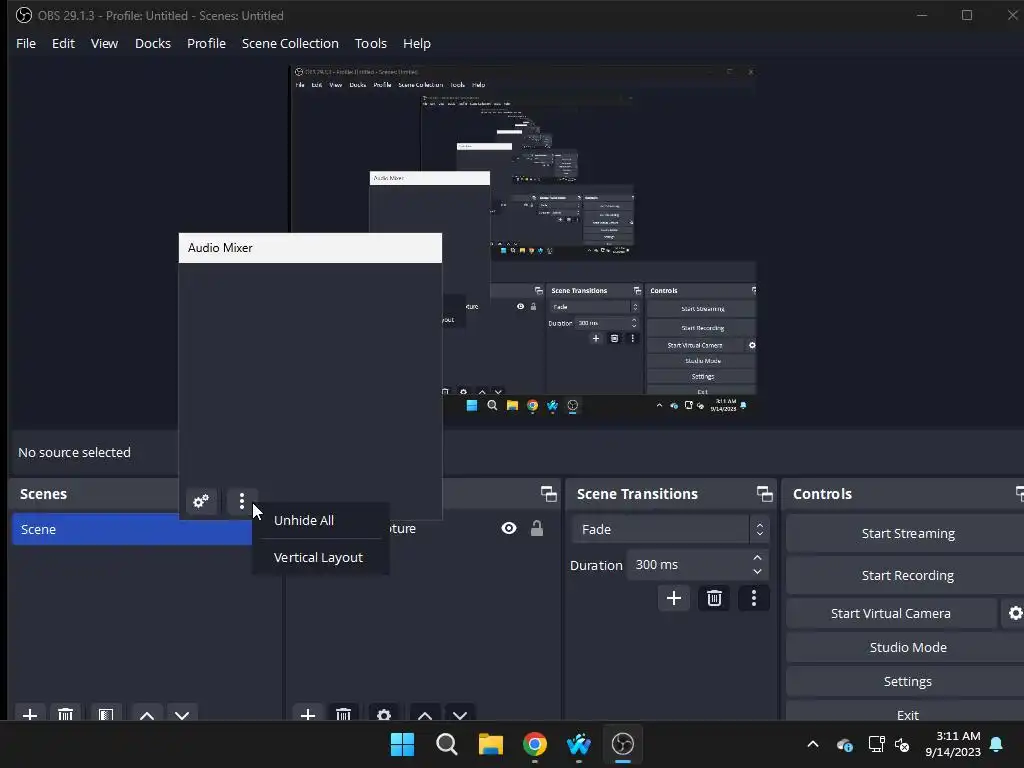Open the Scene Collection menu
Image resolution: width=1024 pixels, height=768 pixels.
290,43
